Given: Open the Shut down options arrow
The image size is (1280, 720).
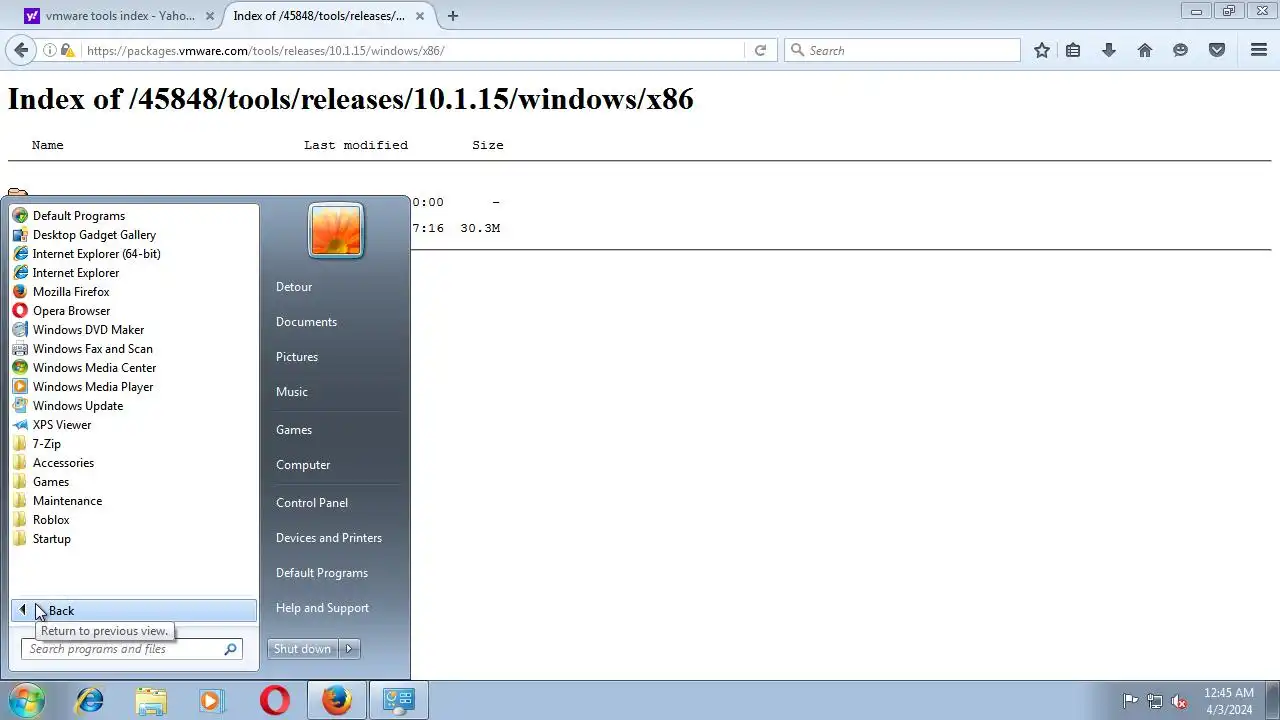Looking at the screenshot, I should [349, 649].
